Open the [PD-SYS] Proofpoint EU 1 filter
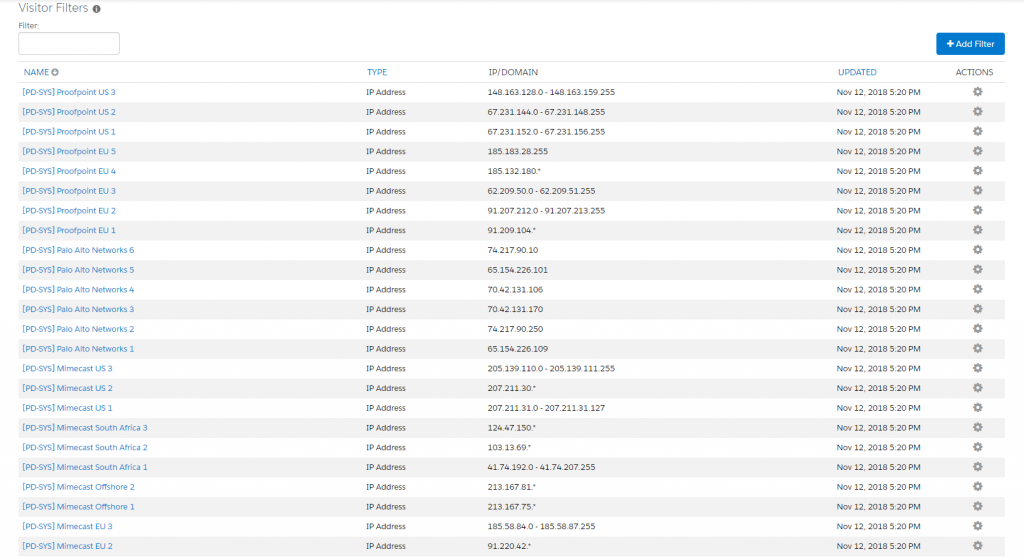 (x=69, y=230)
